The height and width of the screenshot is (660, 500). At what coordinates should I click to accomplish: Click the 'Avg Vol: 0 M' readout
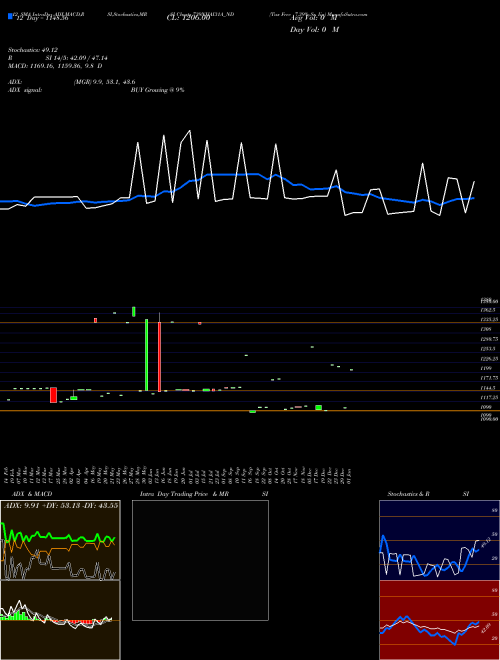pyautogui.click(x=314, y=18)
